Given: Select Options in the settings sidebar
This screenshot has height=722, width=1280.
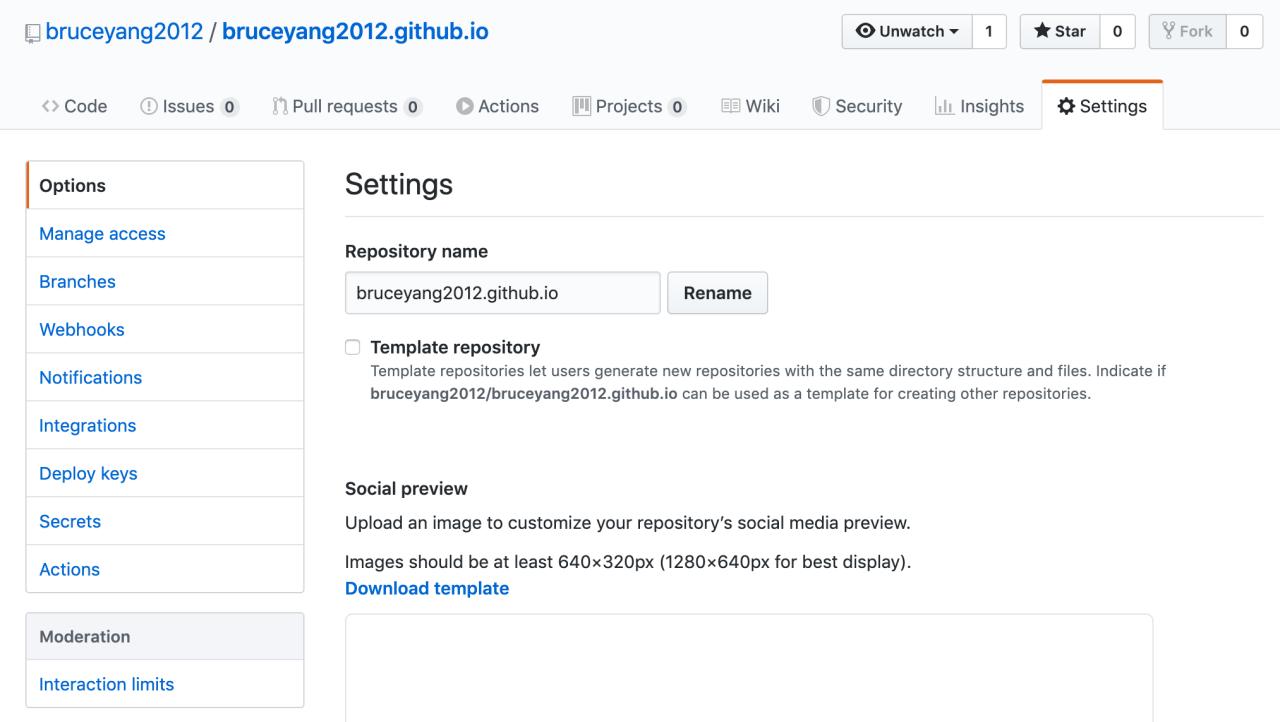Looking at the screenshot, I should click(x=165, y=185).
